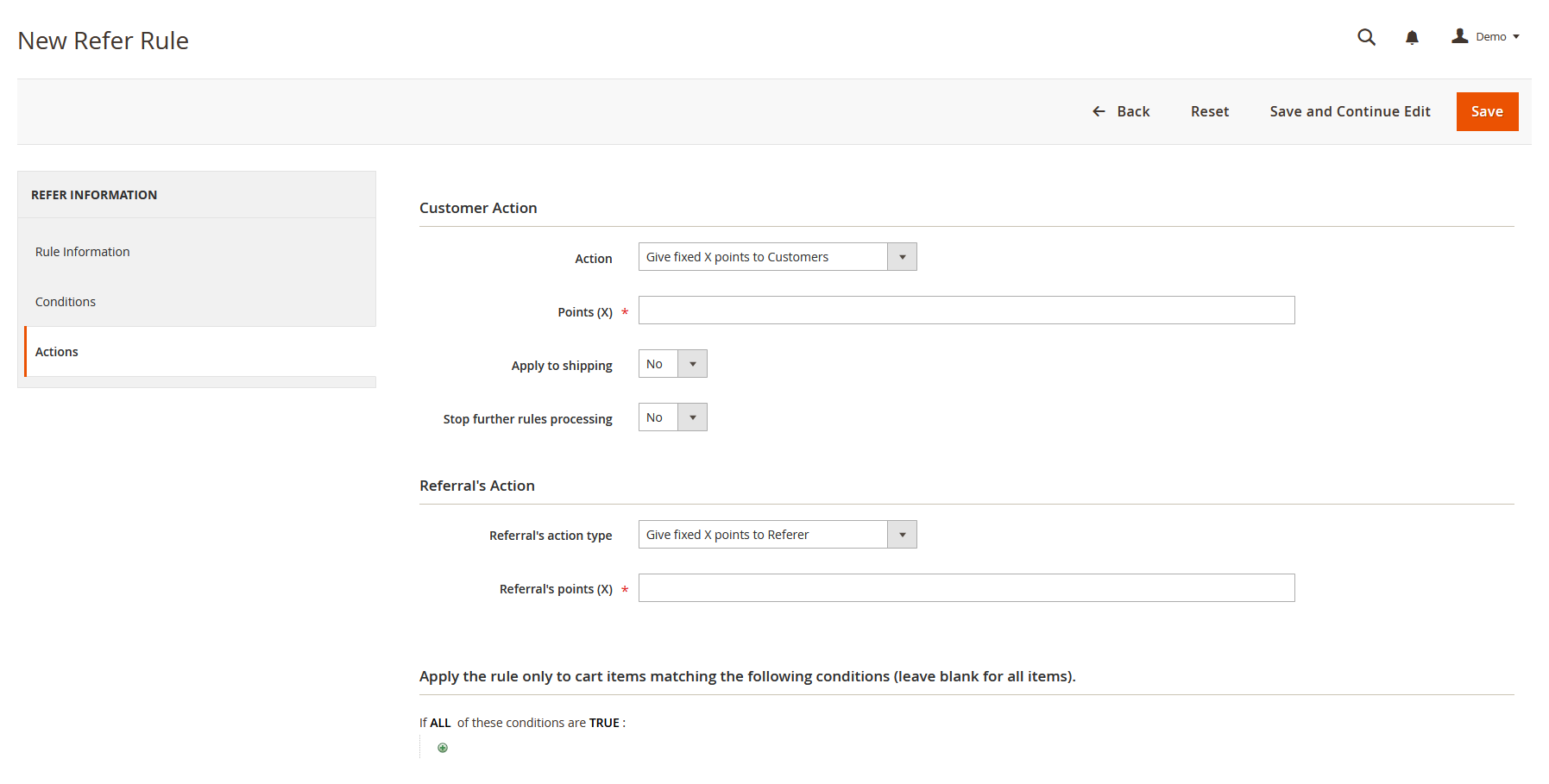This screenshot has width=1549, height=784.
Task: Open the Conditions tab
Action: (66, 302)
